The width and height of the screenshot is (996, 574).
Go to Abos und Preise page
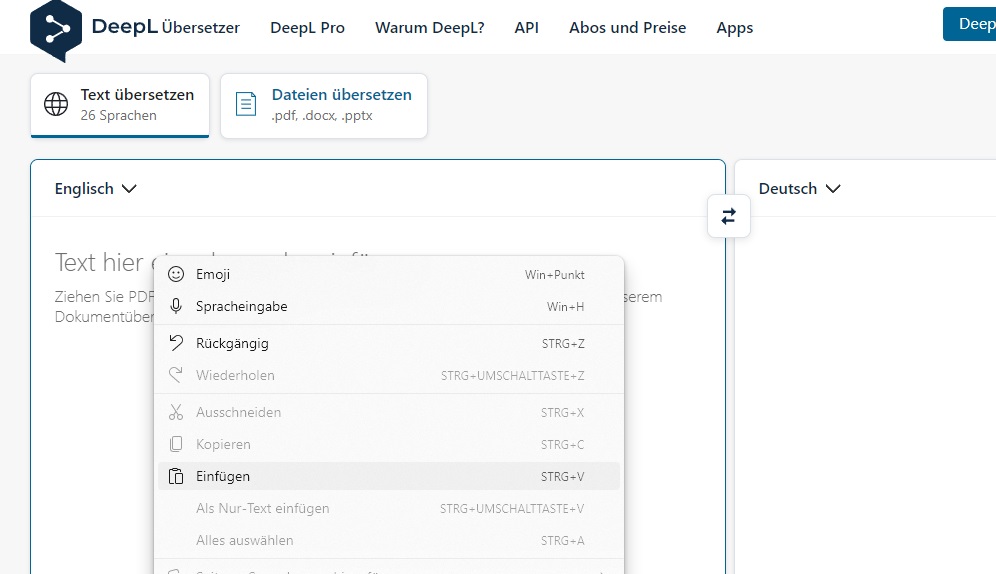coord(627,27)
